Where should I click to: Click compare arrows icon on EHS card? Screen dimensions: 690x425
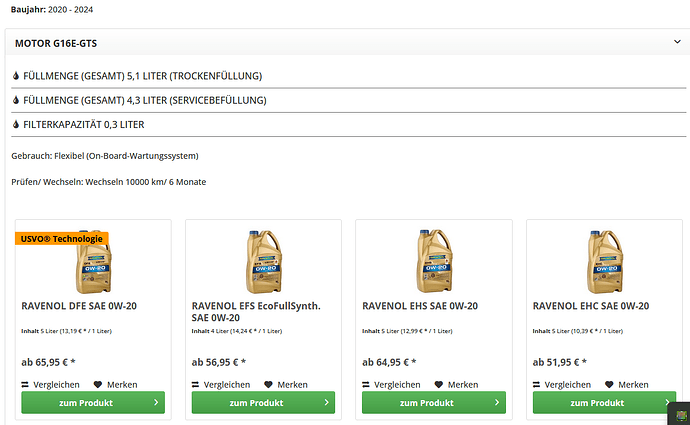click(x=366, y=385)
